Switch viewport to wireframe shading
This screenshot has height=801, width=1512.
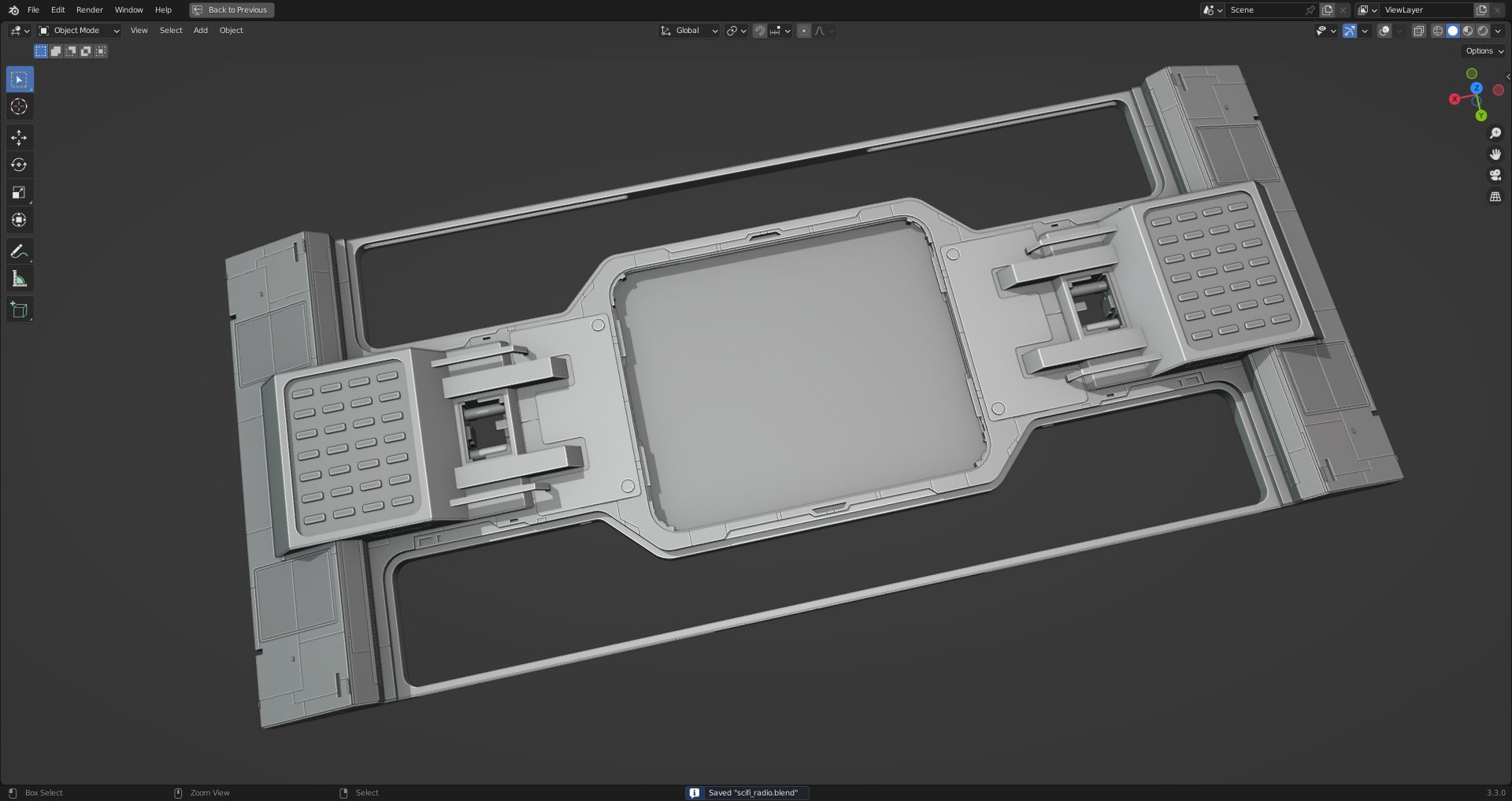coord(1438,31)
